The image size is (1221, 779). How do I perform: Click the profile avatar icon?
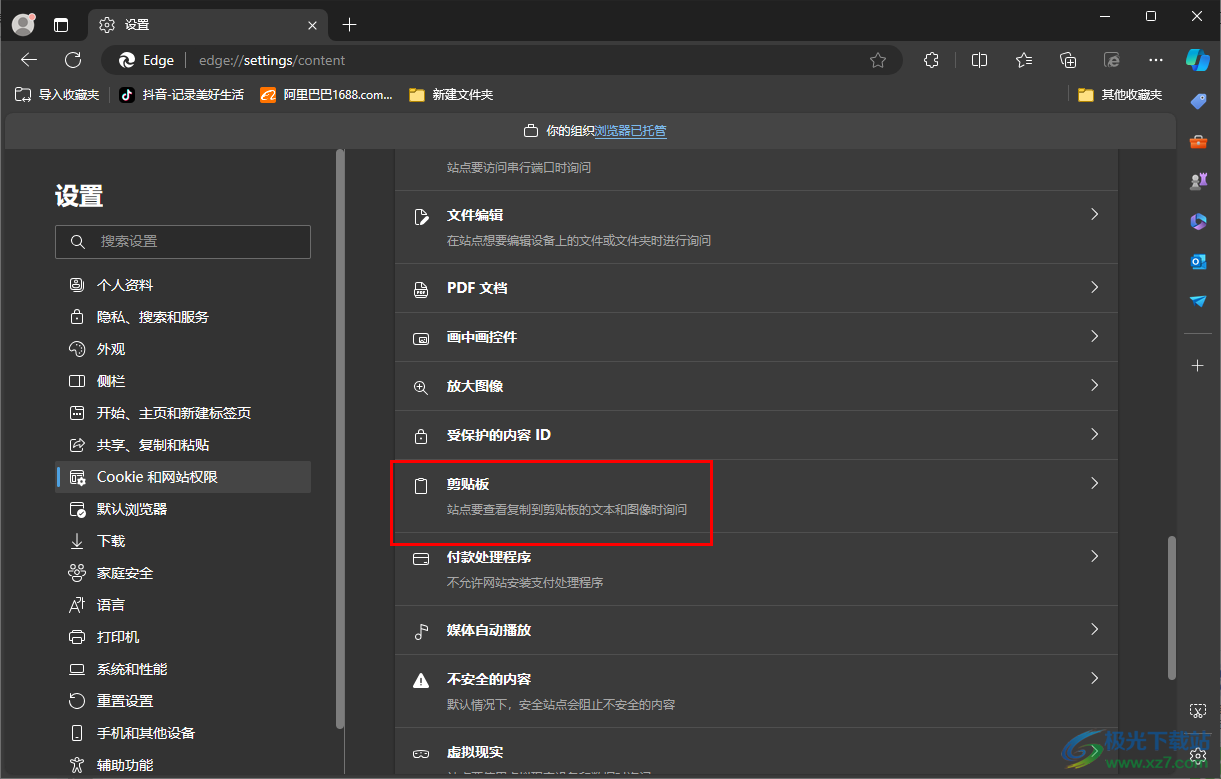click(23, 24)
